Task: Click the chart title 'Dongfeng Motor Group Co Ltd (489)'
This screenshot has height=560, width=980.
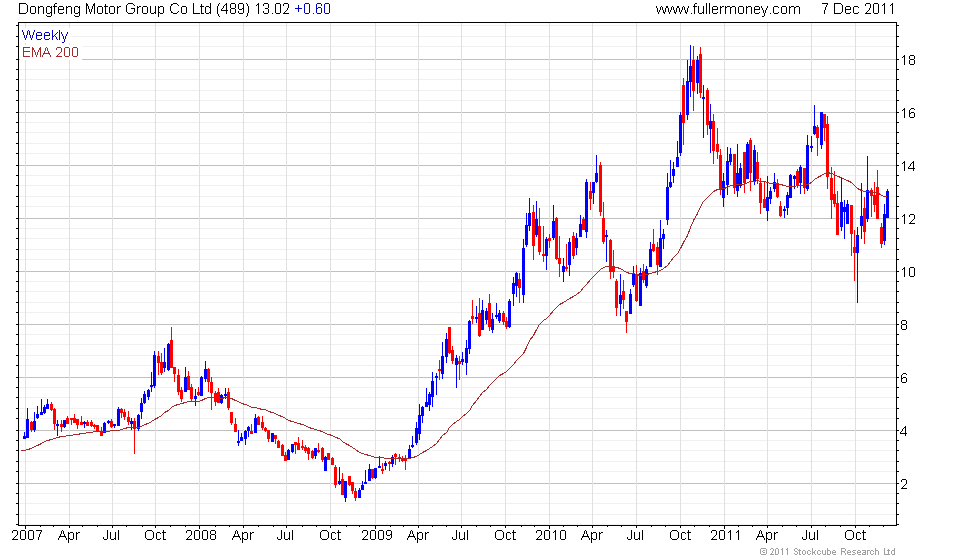Action: click(x=134, y=9)
